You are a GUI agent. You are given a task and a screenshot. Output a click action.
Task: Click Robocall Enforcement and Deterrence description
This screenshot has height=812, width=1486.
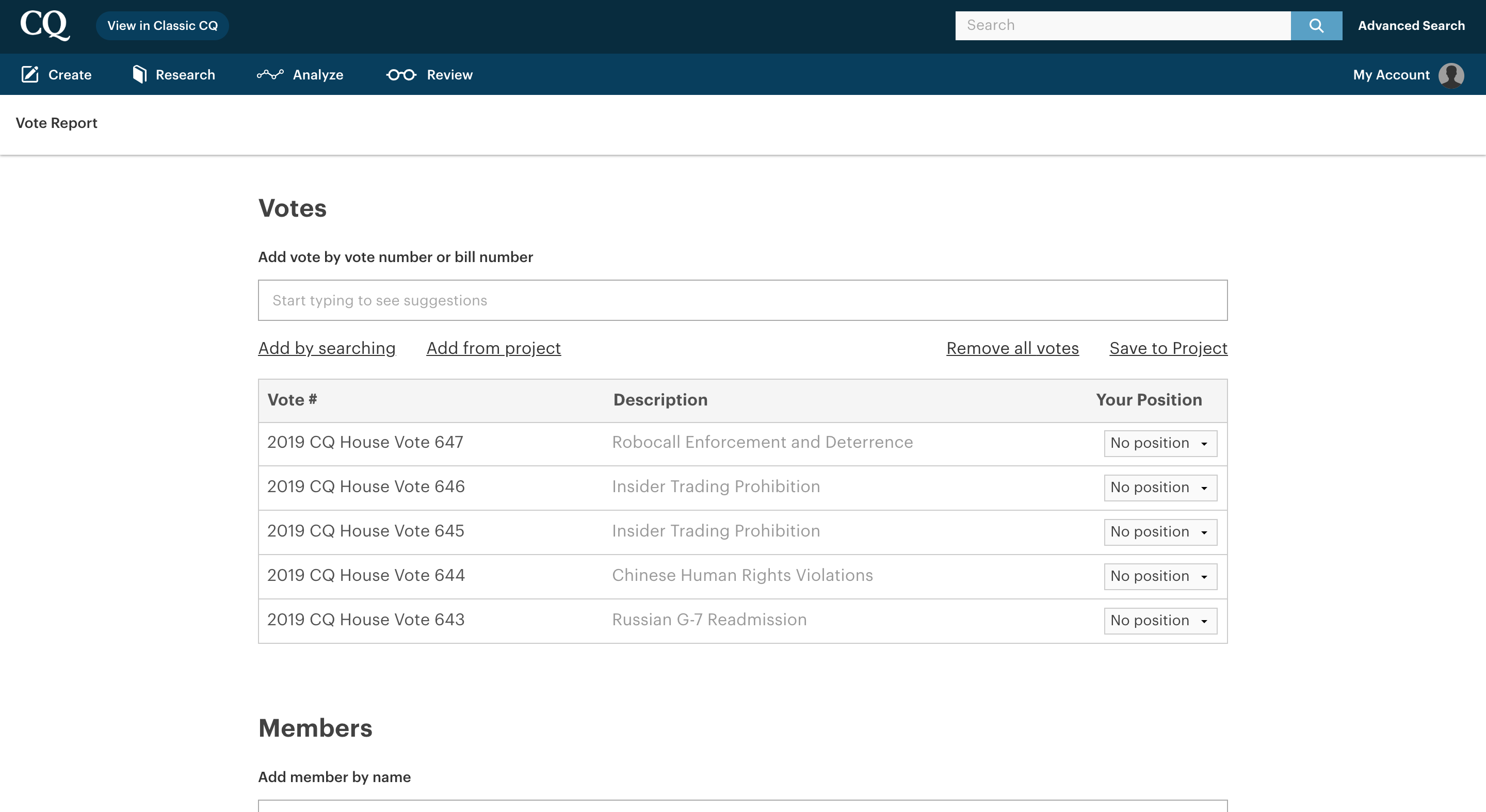(x=762, y=442)
